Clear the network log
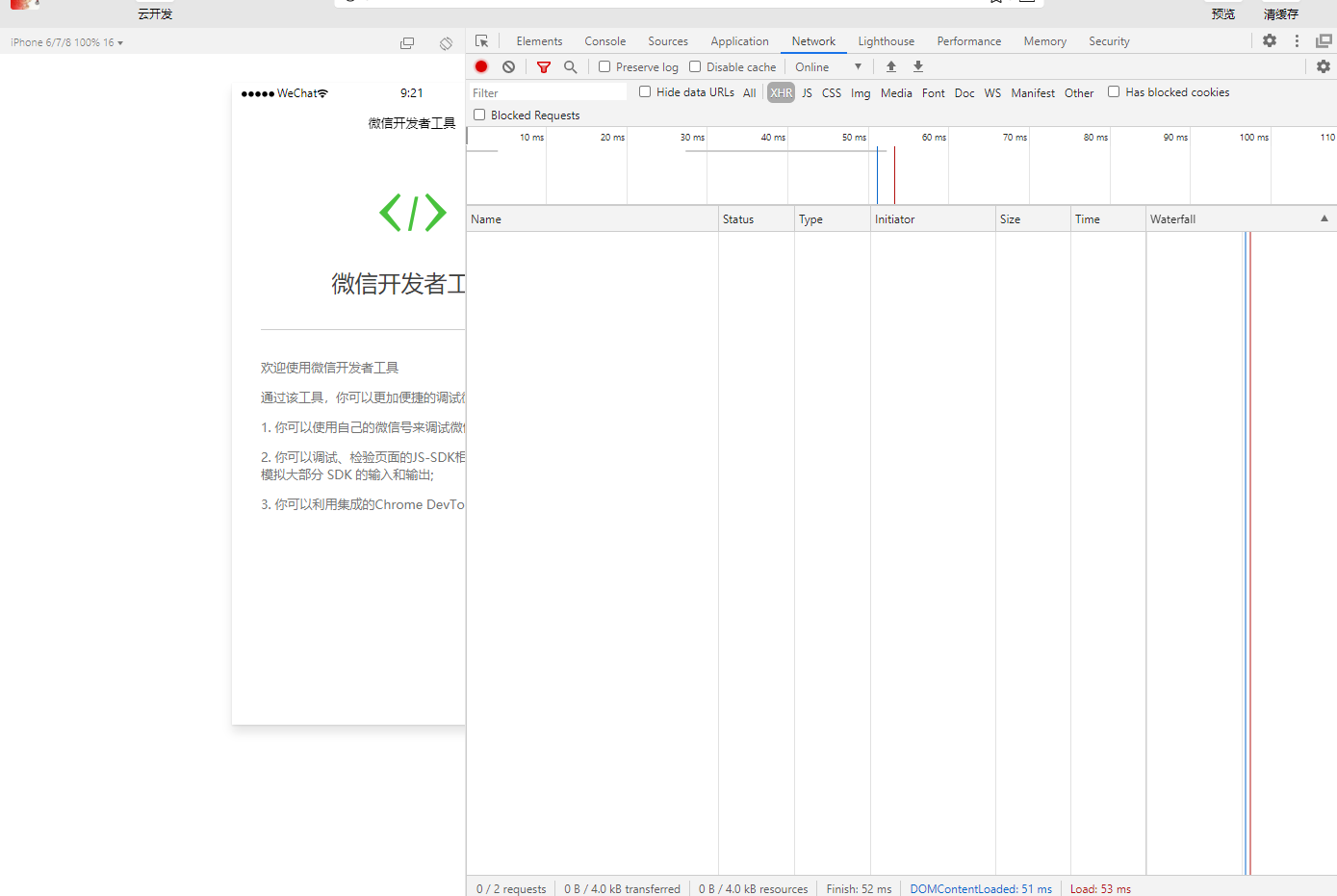The height and width of the screenshot is (896, 1337). [508, 66]
